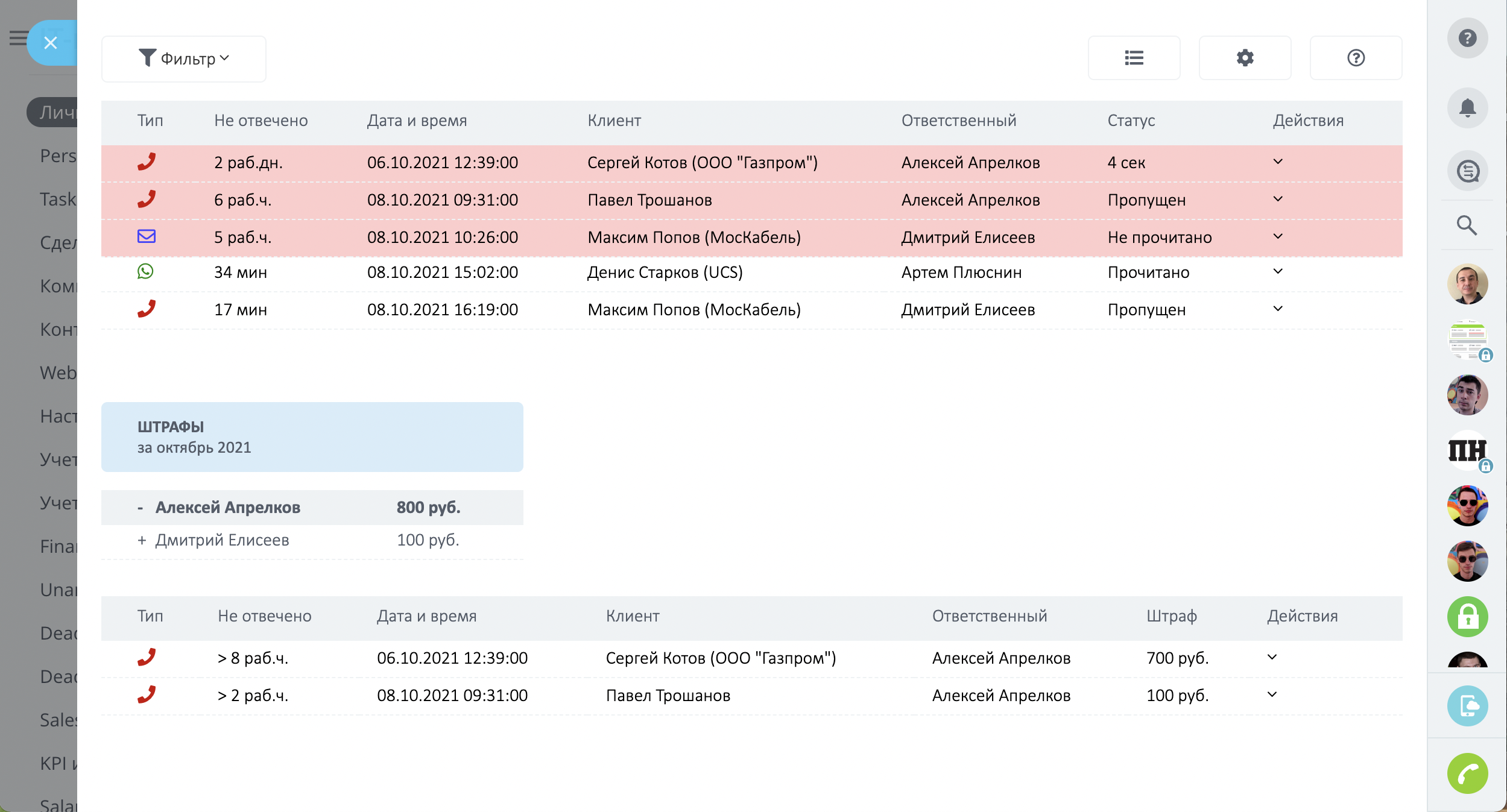Open actions for the Прочитано status row

1277,271
